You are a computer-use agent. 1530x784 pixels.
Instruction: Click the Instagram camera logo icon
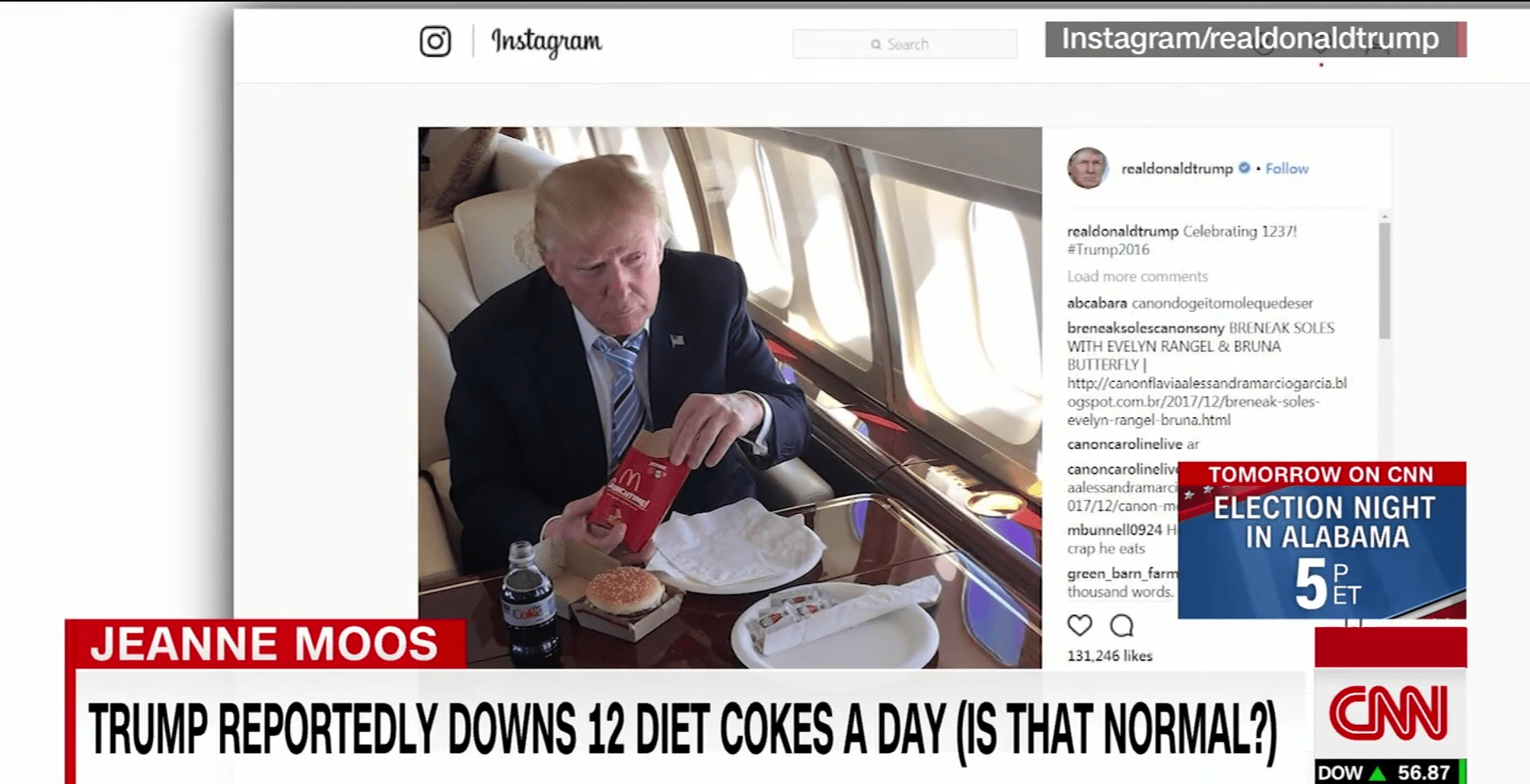[x=435, y=41]
